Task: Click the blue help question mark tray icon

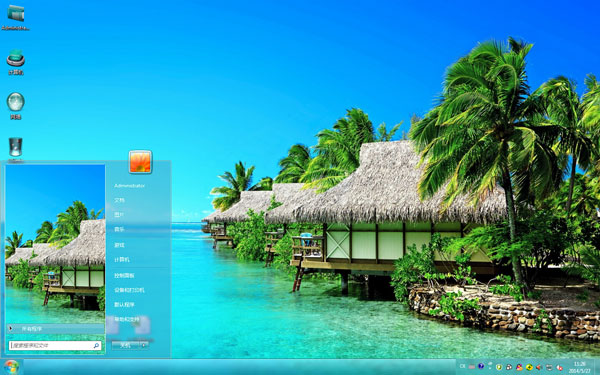Action: (x=481, y=366)
